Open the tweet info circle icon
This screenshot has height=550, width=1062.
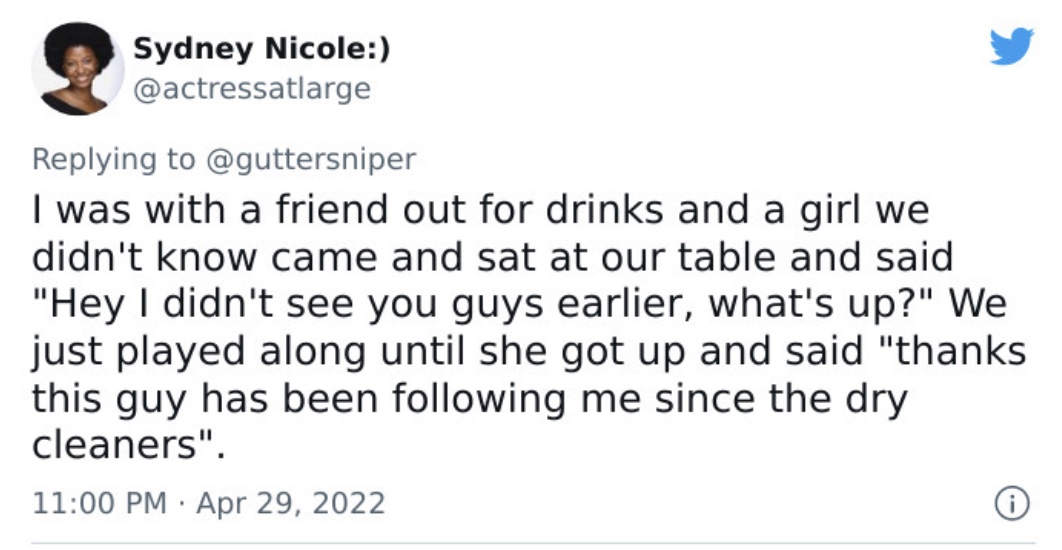click(1012, 504)
